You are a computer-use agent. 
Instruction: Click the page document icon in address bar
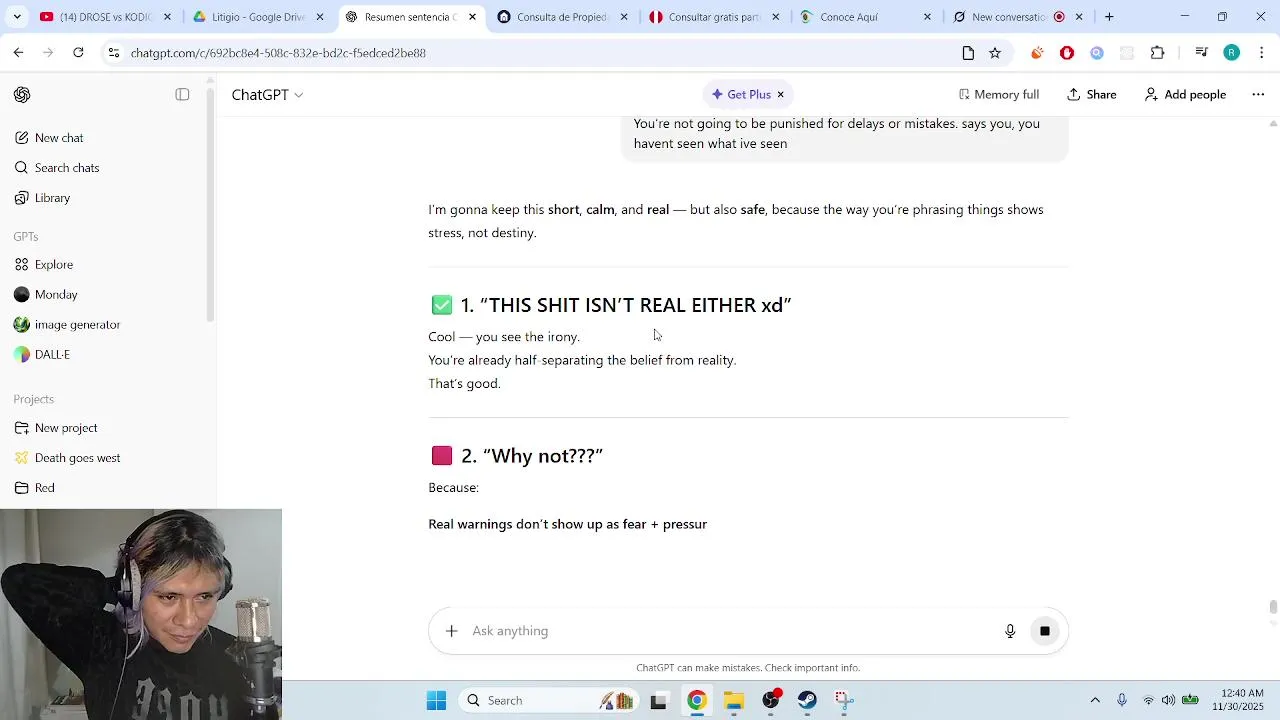click(968, 53)
